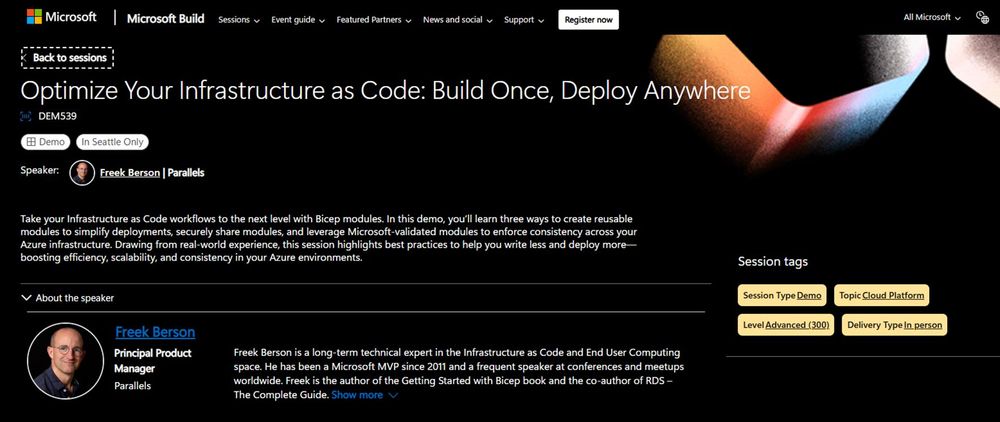Screen dimensions: 1000x422
Task: Collapse the About the speaker section
Action: [68, 298]
